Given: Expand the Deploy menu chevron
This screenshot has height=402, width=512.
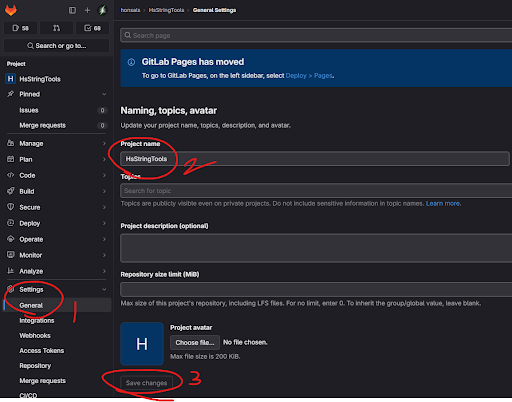Looking at the screenshot, I should tap(104, 223).
